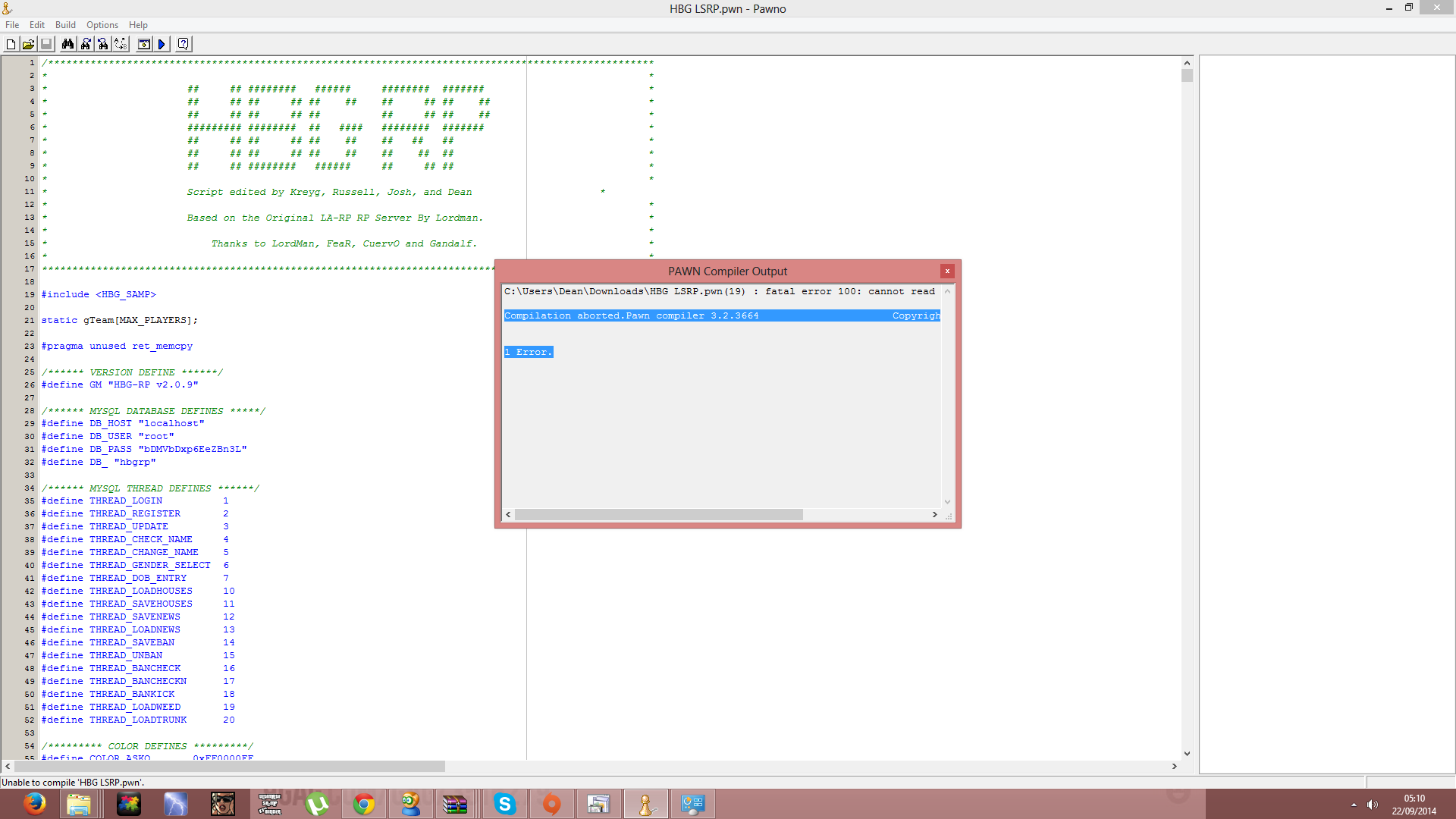Create a new file via toolbar
This screenshot has height=819, width=1456.
(x=11, y=44)
